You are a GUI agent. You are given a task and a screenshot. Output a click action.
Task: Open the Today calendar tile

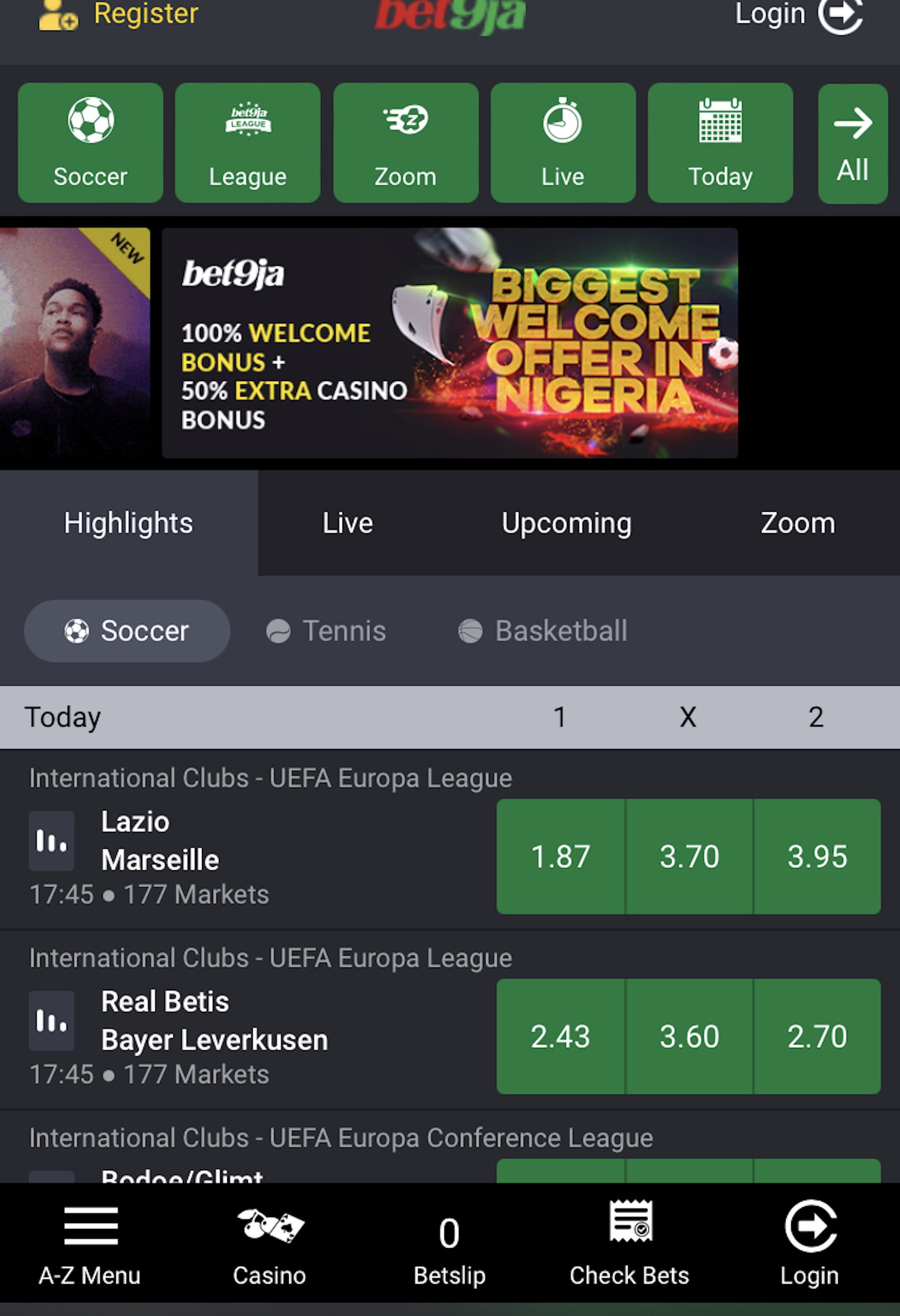[720, 142]
